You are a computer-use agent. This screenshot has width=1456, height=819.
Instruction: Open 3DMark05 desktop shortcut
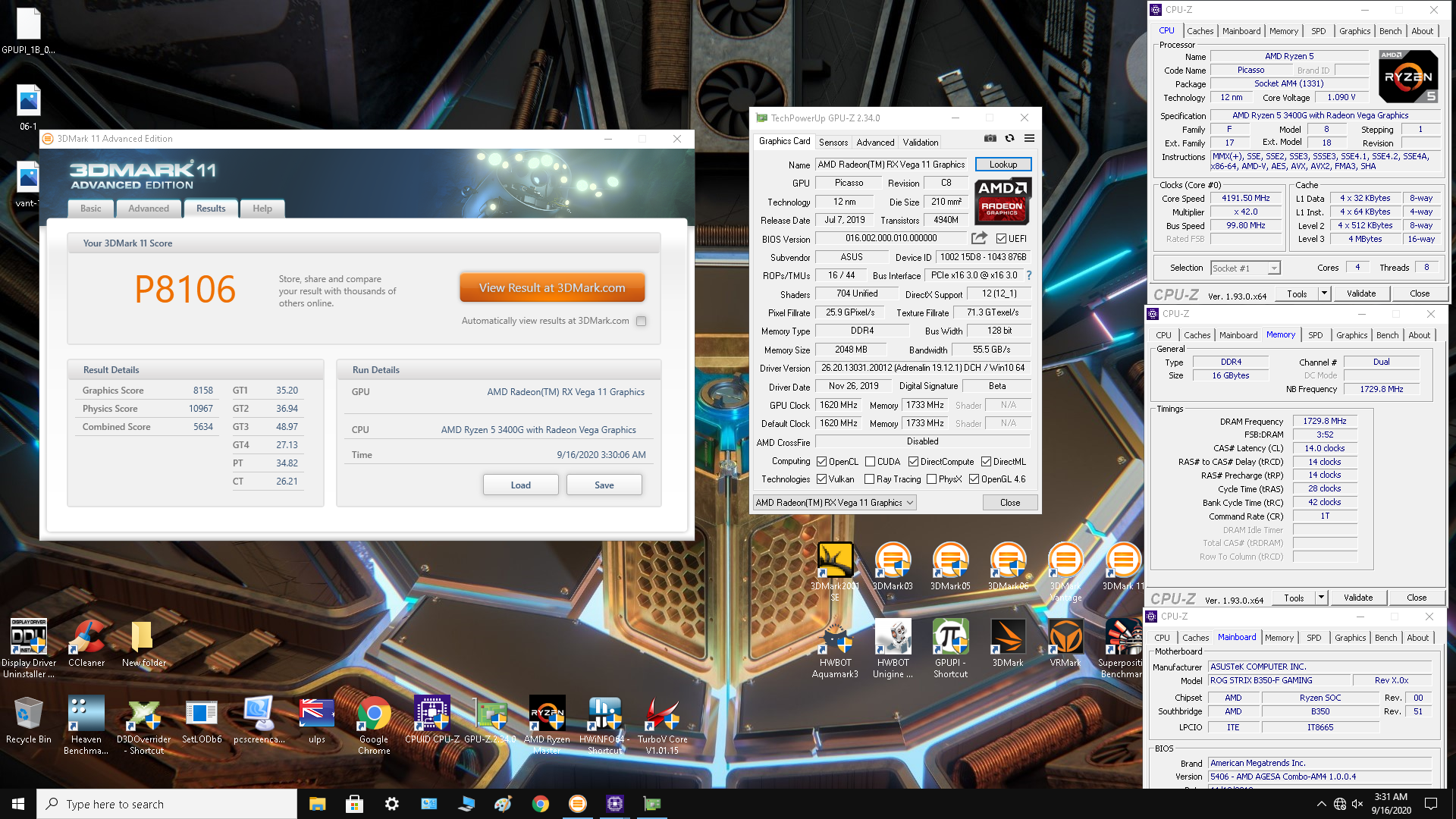tap(950, 566)
